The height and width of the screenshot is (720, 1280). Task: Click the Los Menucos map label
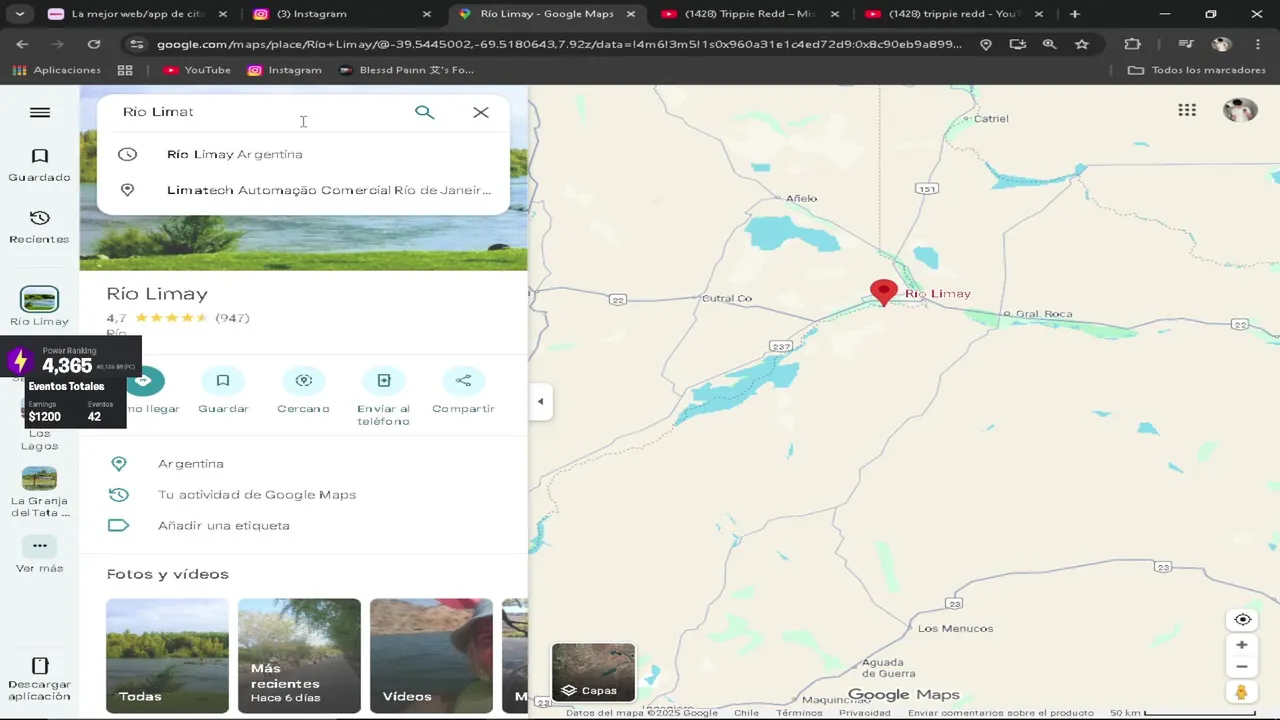[955, 629]
